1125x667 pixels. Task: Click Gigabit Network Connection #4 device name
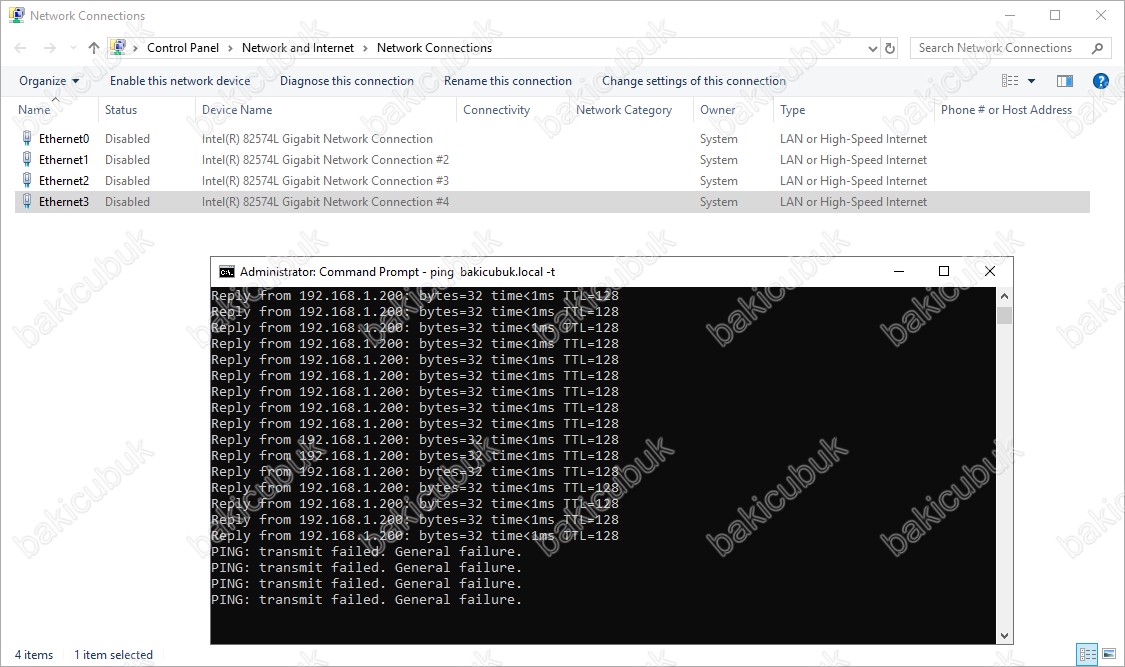tap(325, 202)
